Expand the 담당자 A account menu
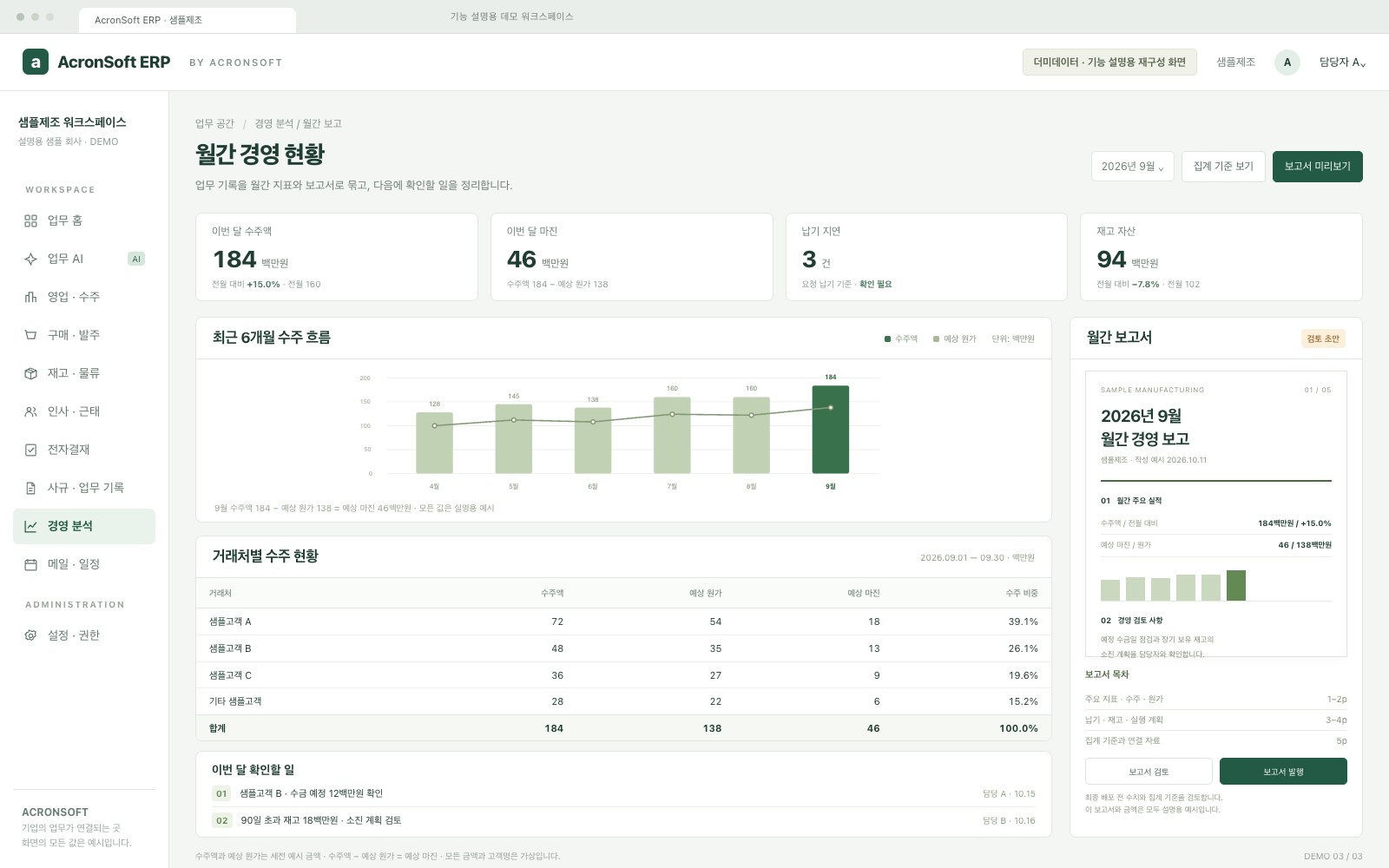Image resolution: width=1389 pixels, height=868 pixels. [x=1342, y=62]
